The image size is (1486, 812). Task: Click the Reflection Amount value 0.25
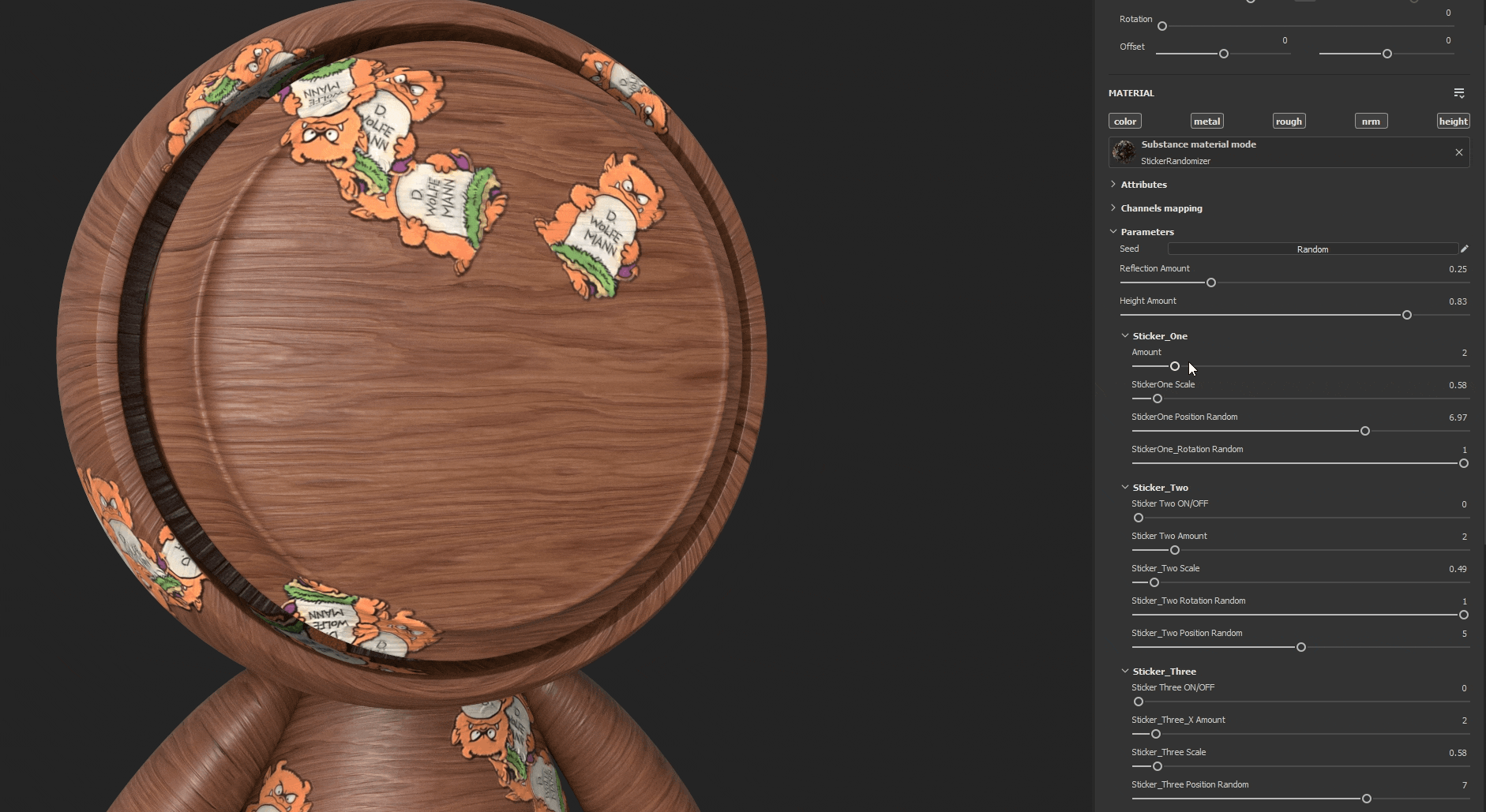pyautogui.click(x=1458, y=269)
